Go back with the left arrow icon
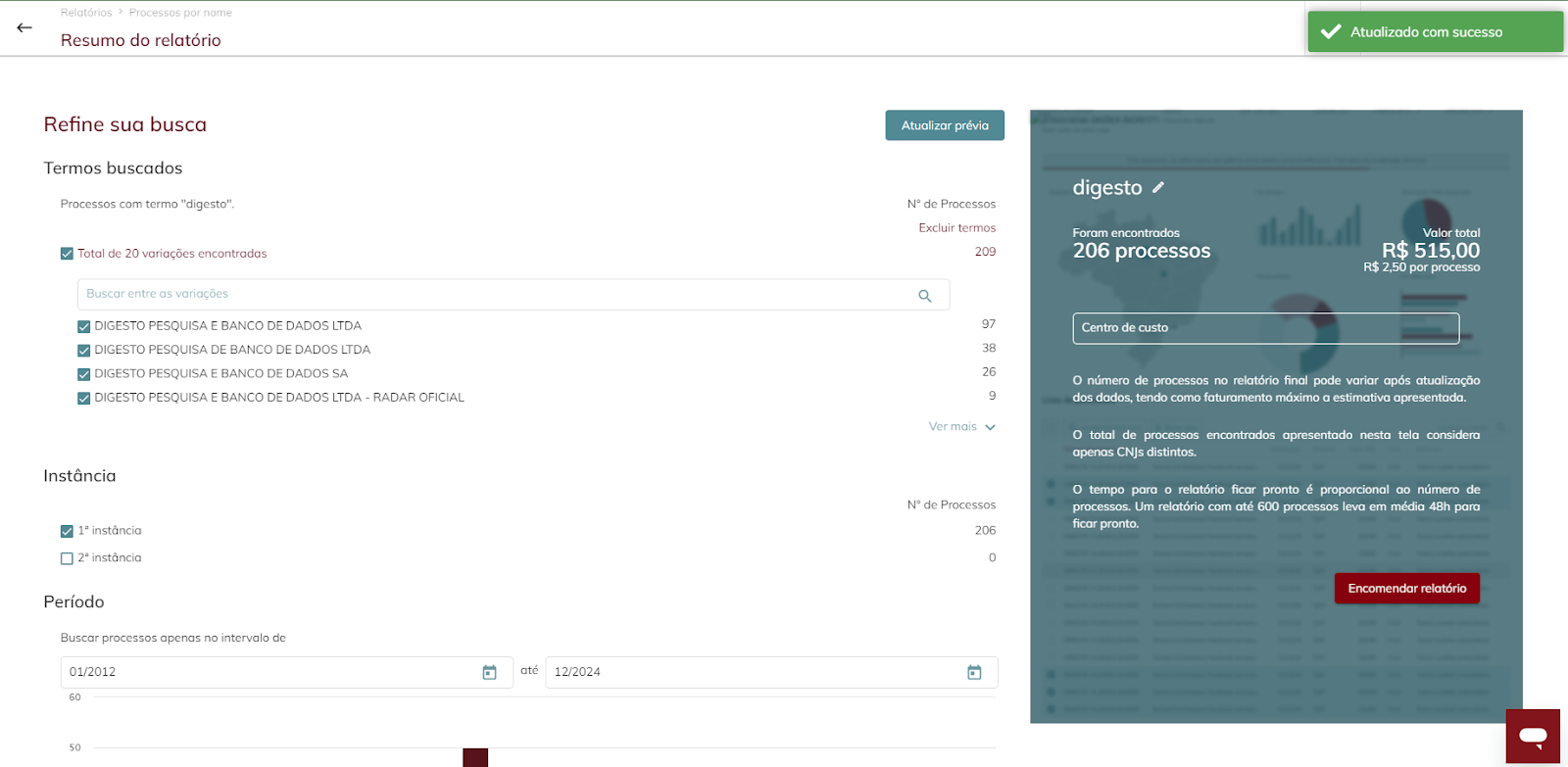 point(24,27)
